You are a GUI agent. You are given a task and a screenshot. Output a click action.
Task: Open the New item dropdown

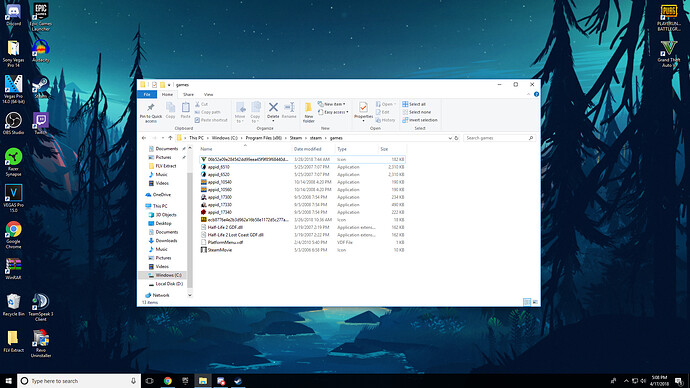click(x=331, y=104)
